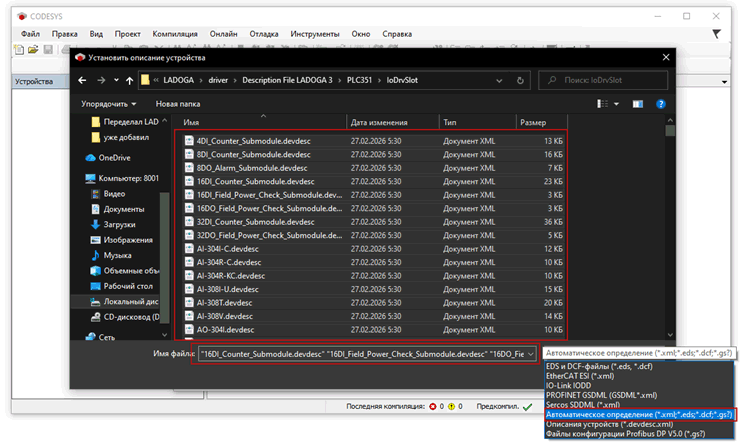The width and height of the screenshot is (747, 446).
Task: Click the filter funnel icon in CODESYS
Action: tap(716, 34)
